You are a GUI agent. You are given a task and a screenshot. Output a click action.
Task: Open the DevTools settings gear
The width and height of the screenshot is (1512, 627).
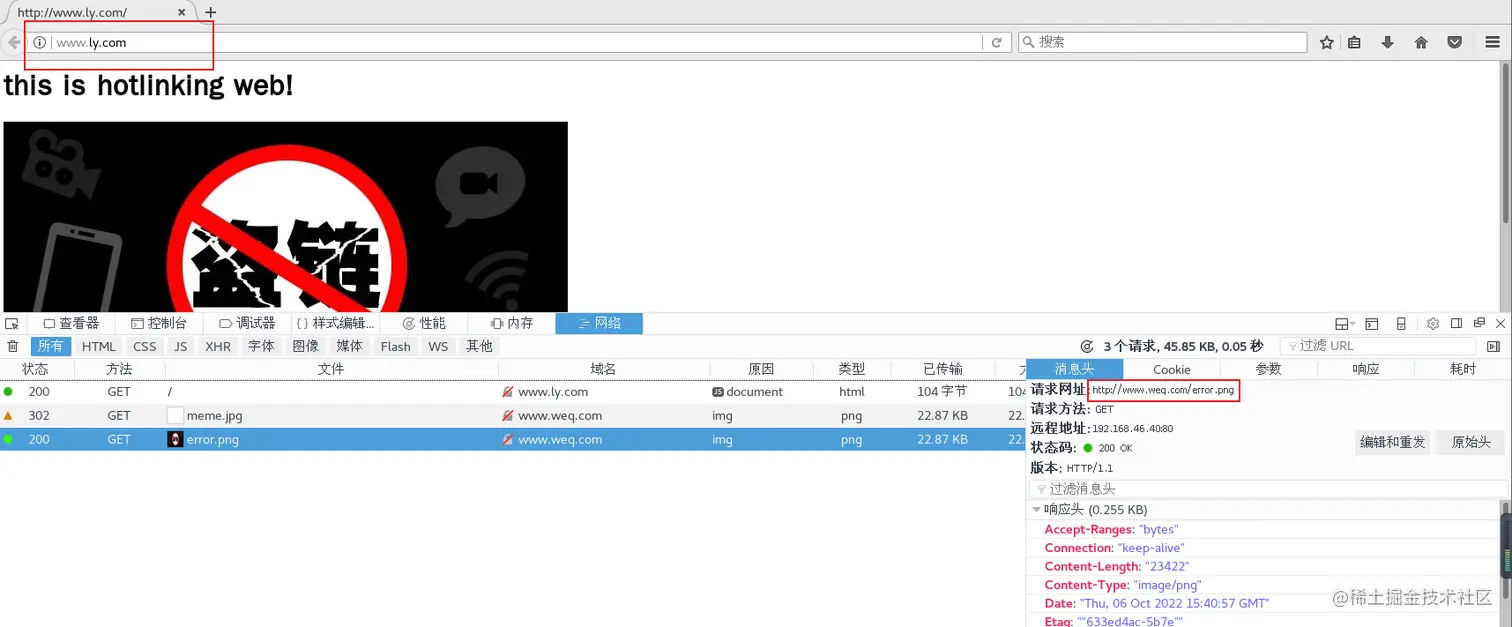coord(1432,323)
